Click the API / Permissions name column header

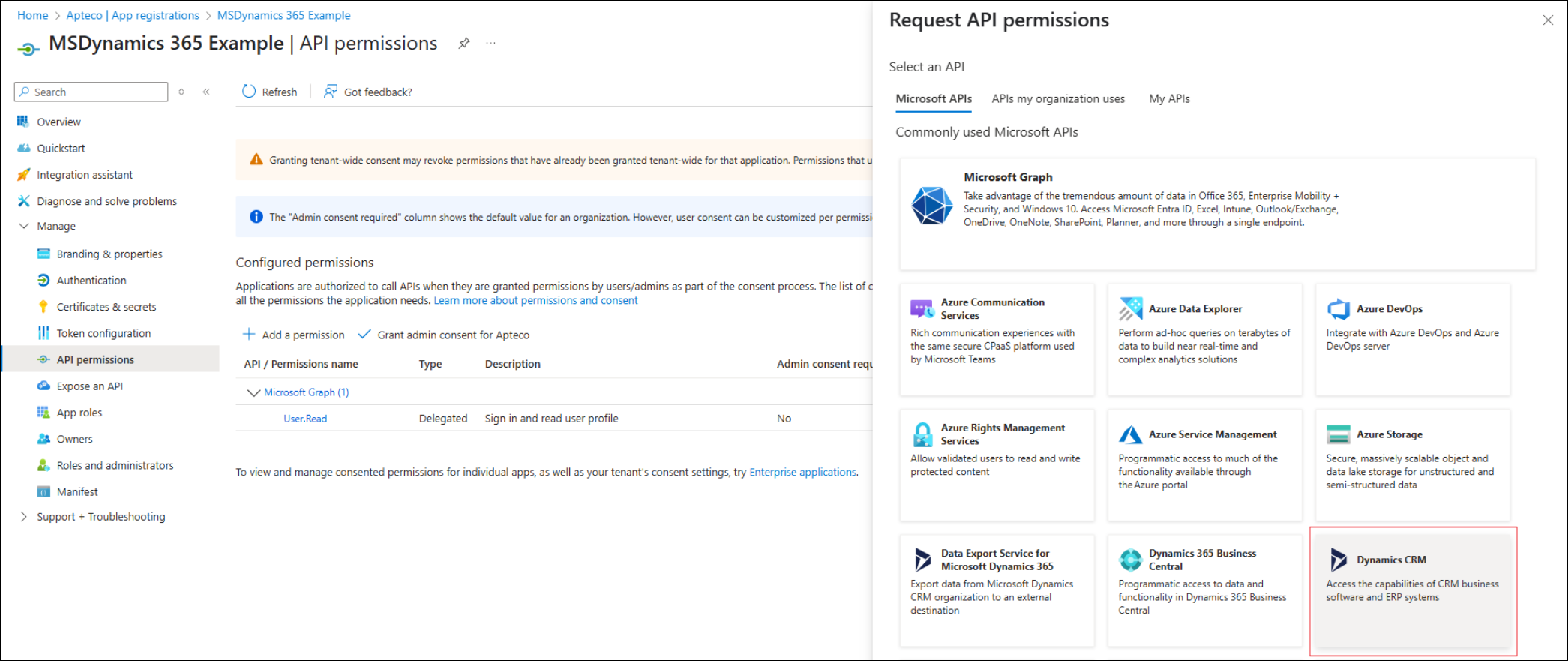click(301, 364)
